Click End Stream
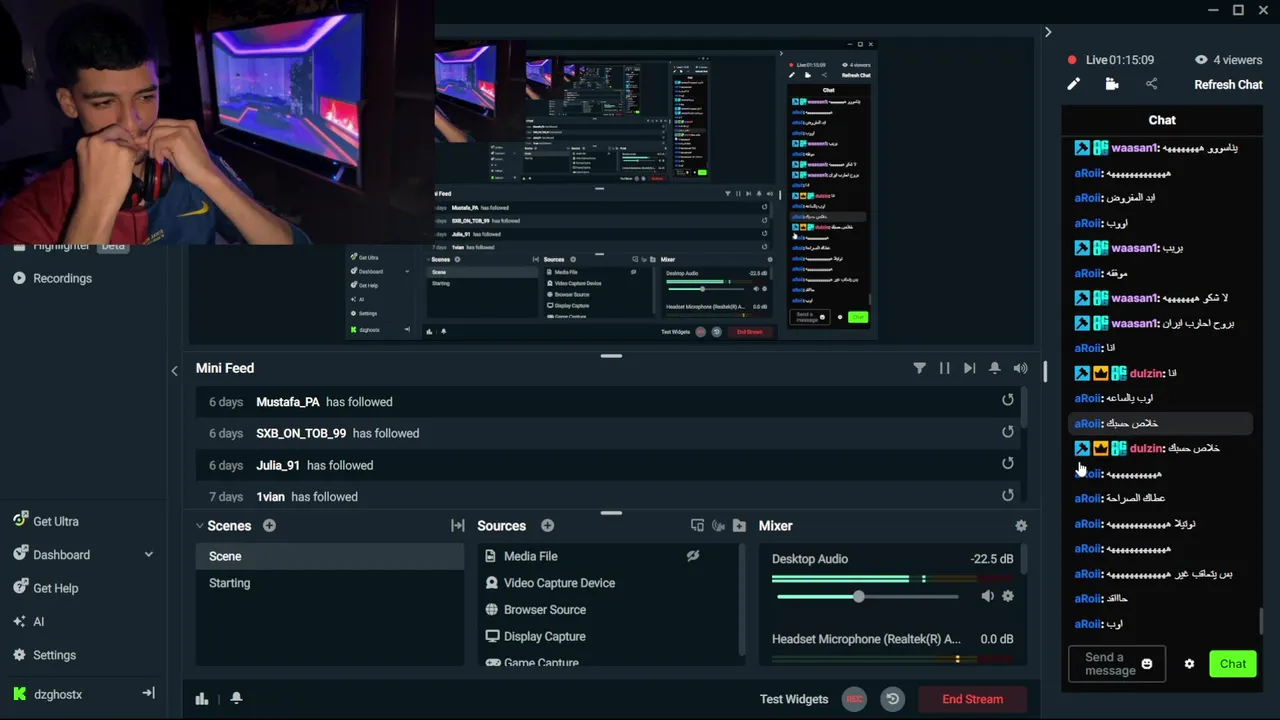The width and height of the screenshot is (1280, 720). coord(972,699)
